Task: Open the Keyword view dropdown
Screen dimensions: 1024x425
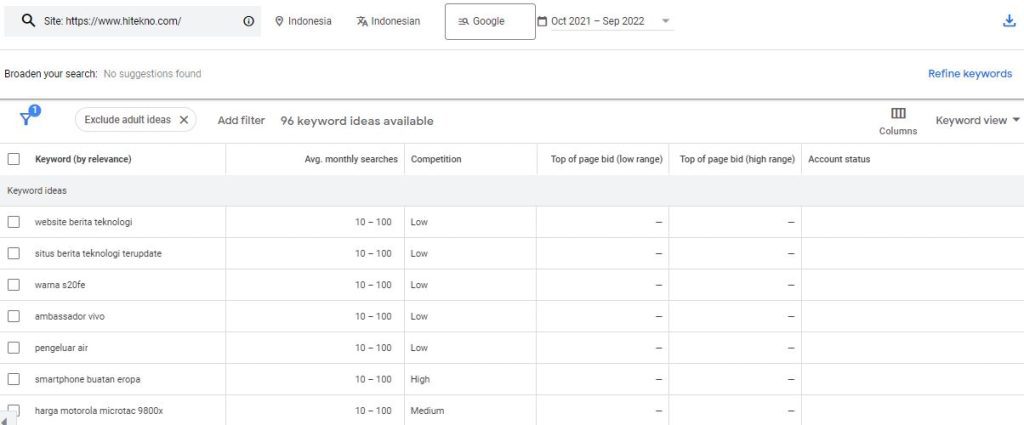Action: (978, 120)
